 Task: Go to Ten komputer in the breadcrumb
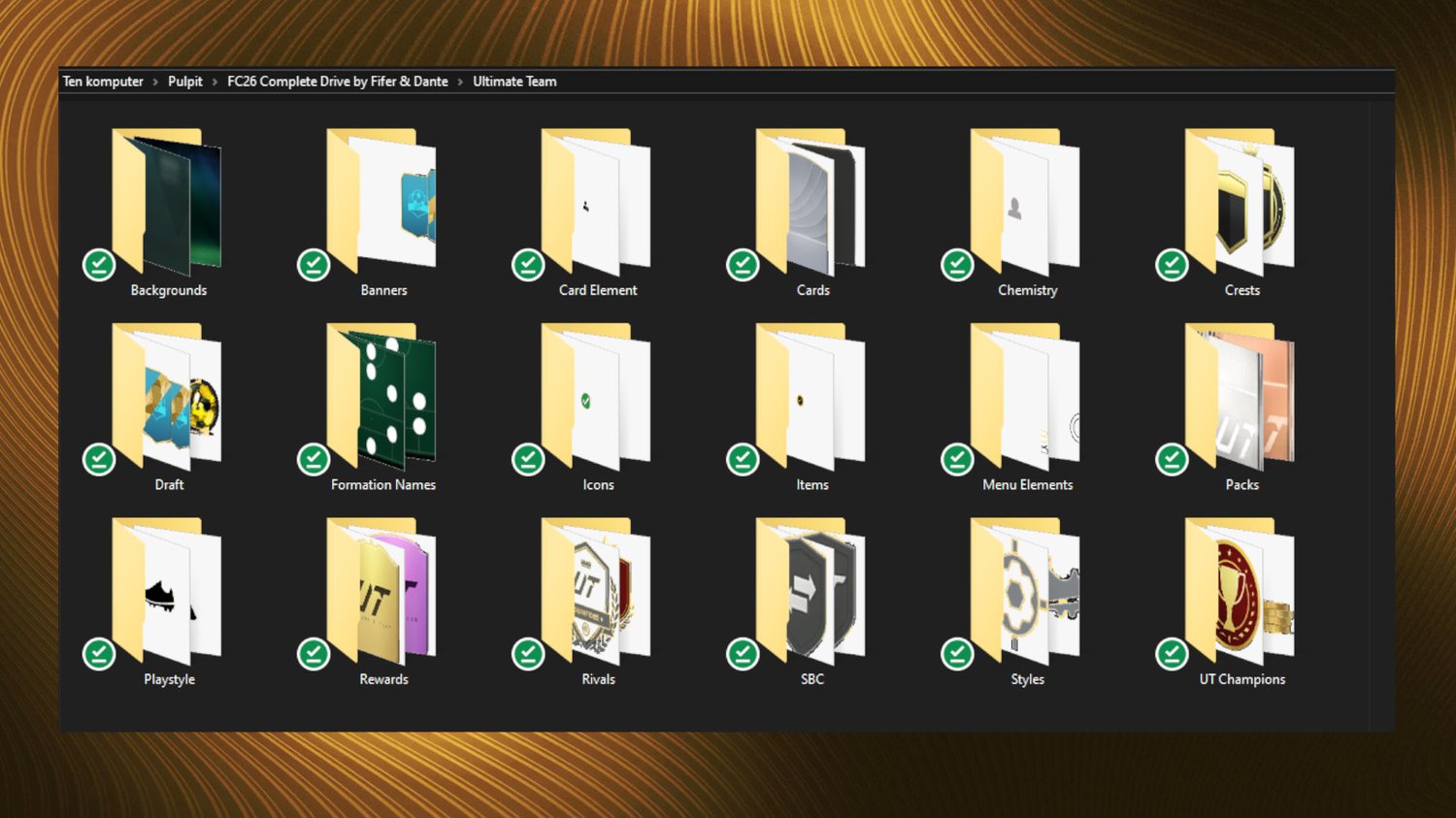click(103, 82)
